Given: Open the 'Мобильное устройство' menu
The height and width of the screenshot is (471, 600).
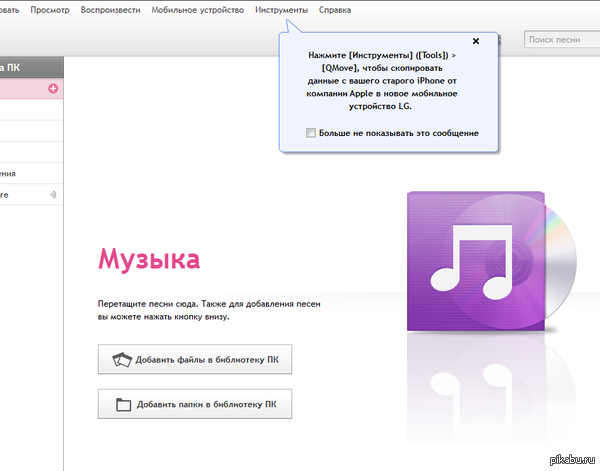Looking at the screenshot, I should coord(197,9).
